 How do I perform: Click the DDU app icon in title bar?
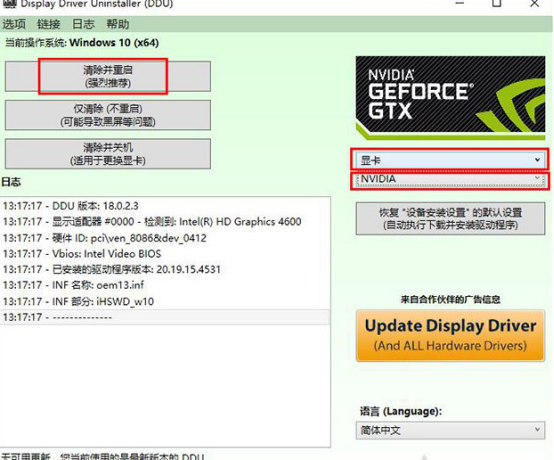(x=10, y=4)
